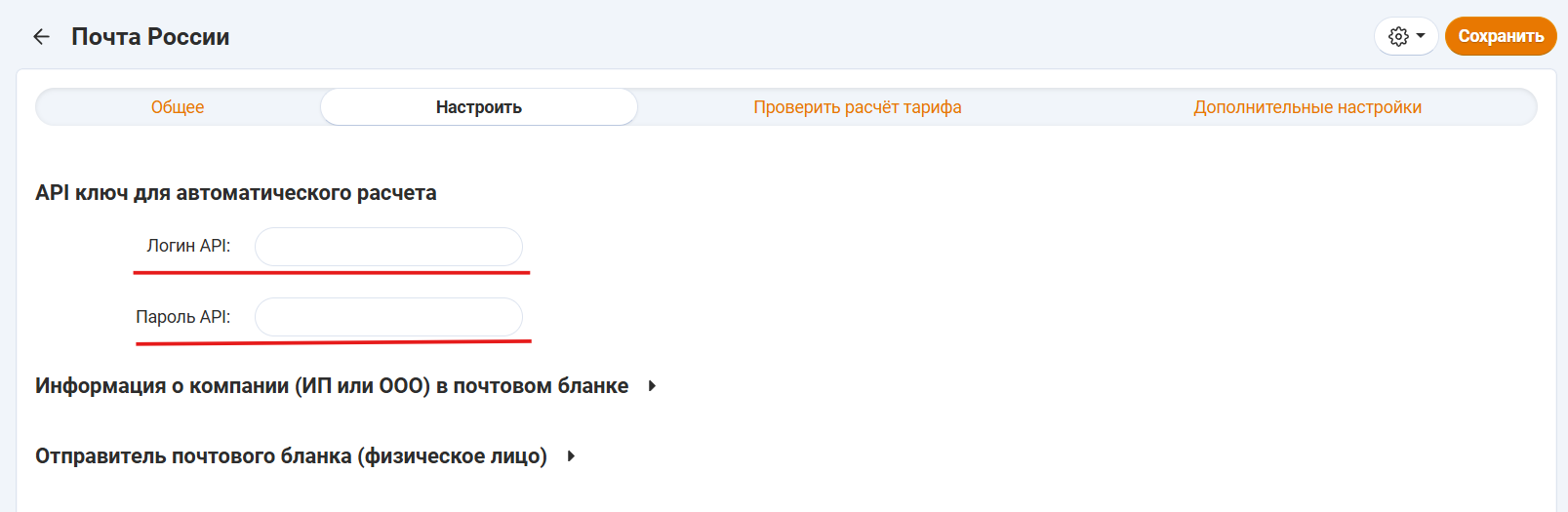Go back using the left arrow icon
This screenshot has height=512, width=1568.
(41, 37)
